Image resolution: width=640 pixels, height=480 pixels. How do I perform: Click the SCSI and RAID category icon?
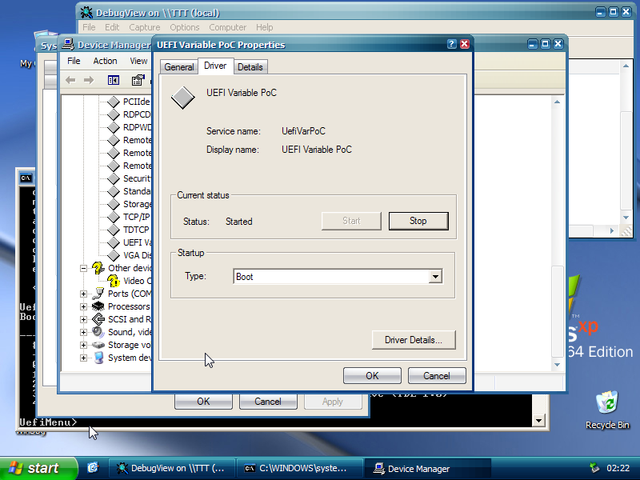point(98,319)
